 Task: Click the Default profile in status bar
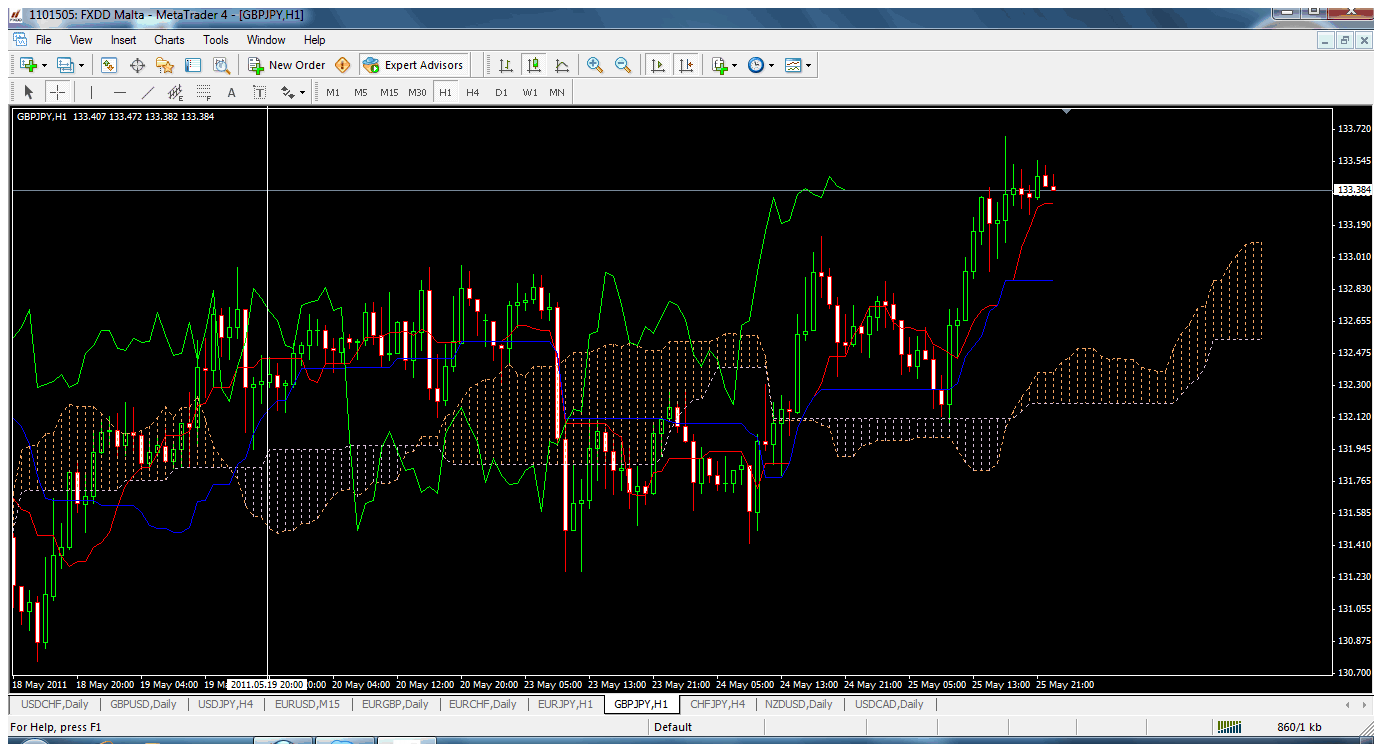tap(673, 727)
